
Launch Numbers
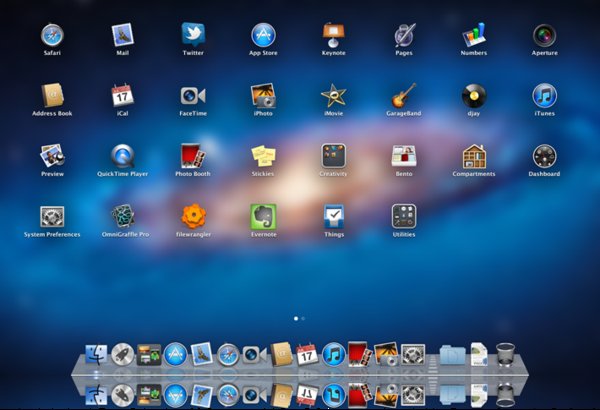tap(474, 35)
